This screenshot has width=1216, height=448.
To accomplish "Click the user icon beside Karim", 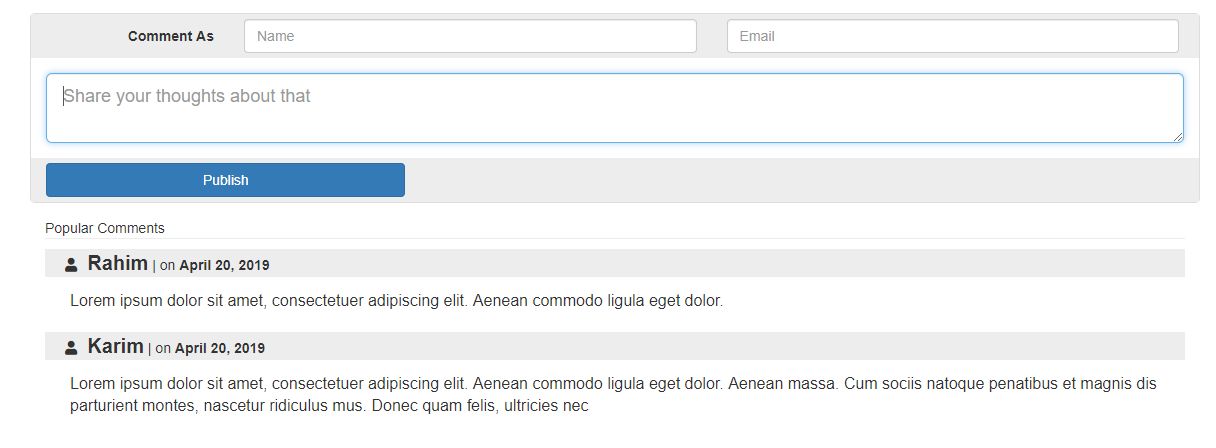I will click(x=71, y=348).
